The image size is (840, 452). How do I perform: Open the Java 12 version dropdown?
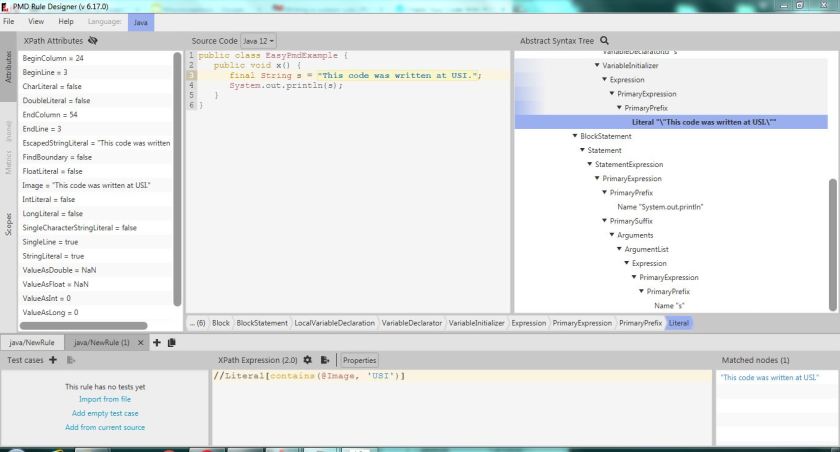pos(260,41)
